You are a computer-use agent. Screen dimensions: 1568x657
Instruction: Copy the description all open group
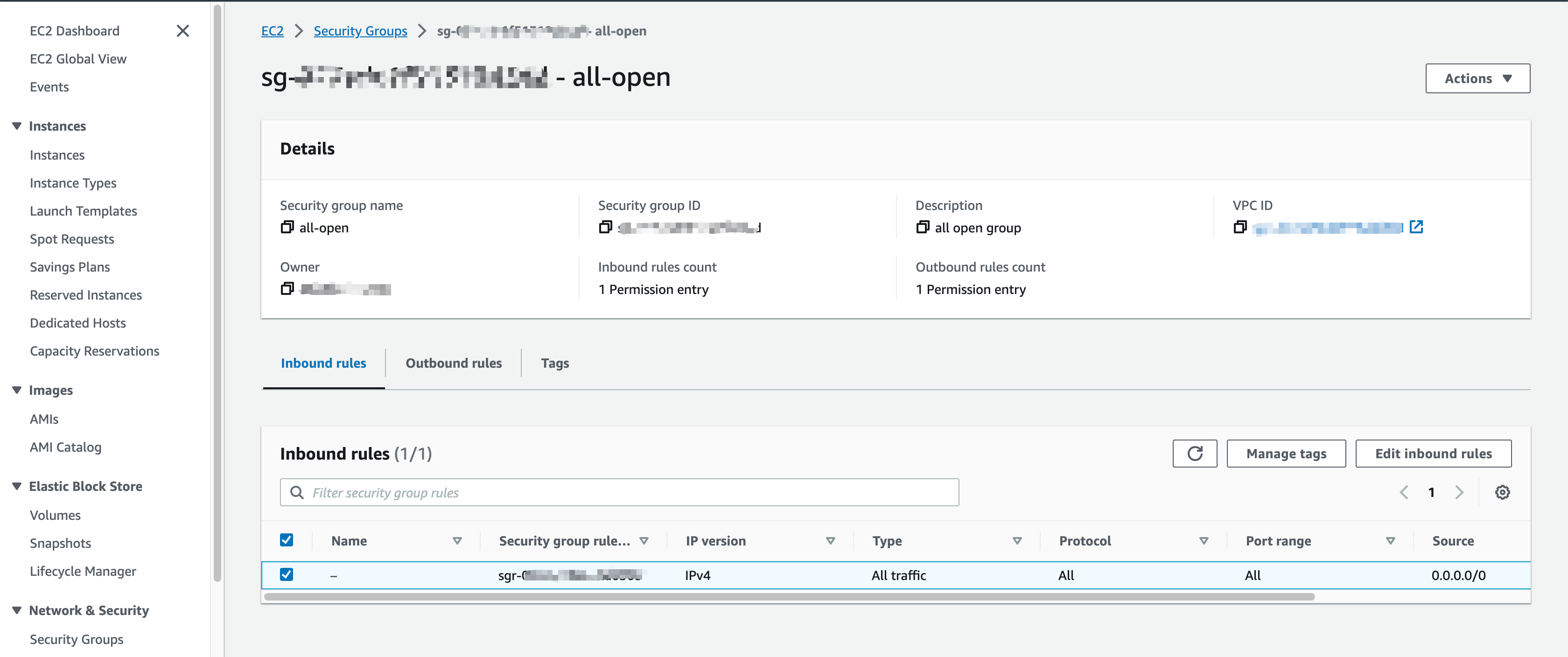[x=922, y=227]
